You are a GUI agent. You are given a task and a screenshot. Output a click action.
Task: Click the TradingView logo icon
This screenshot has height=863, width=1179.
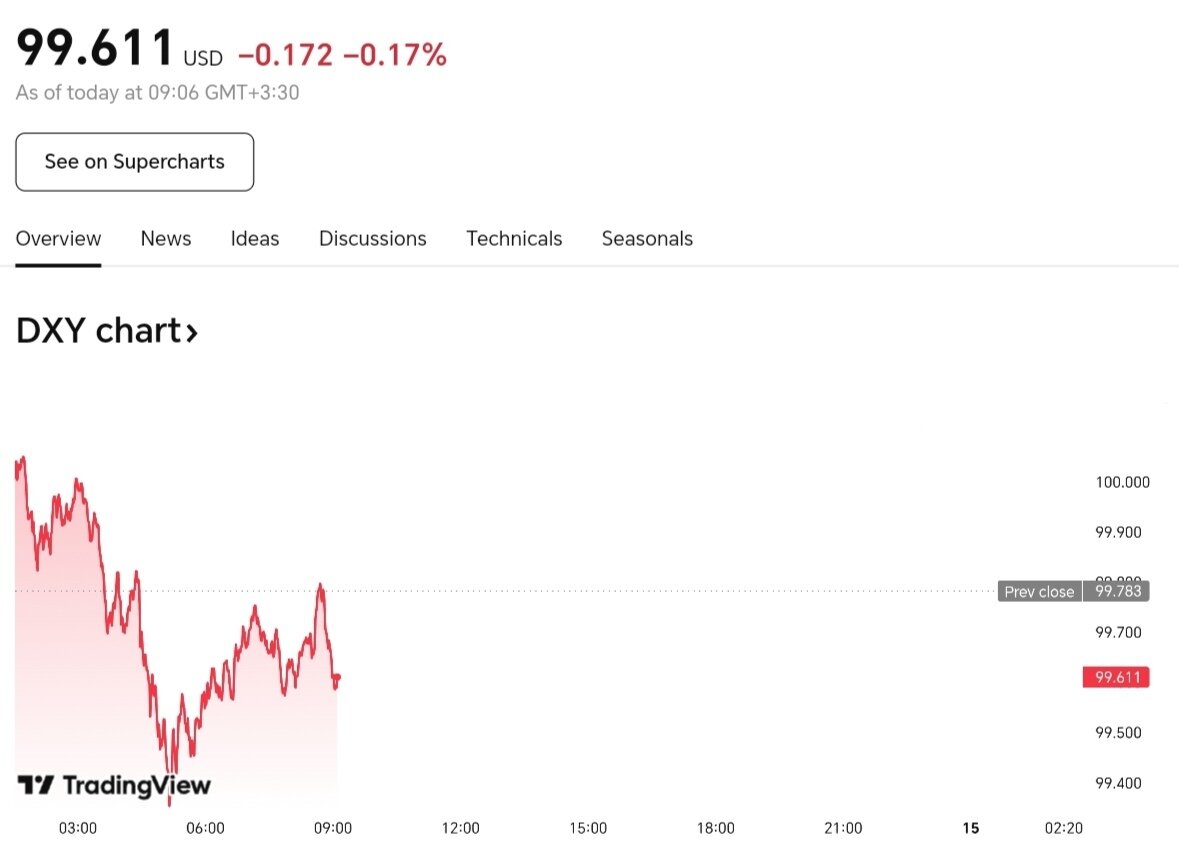36,785
